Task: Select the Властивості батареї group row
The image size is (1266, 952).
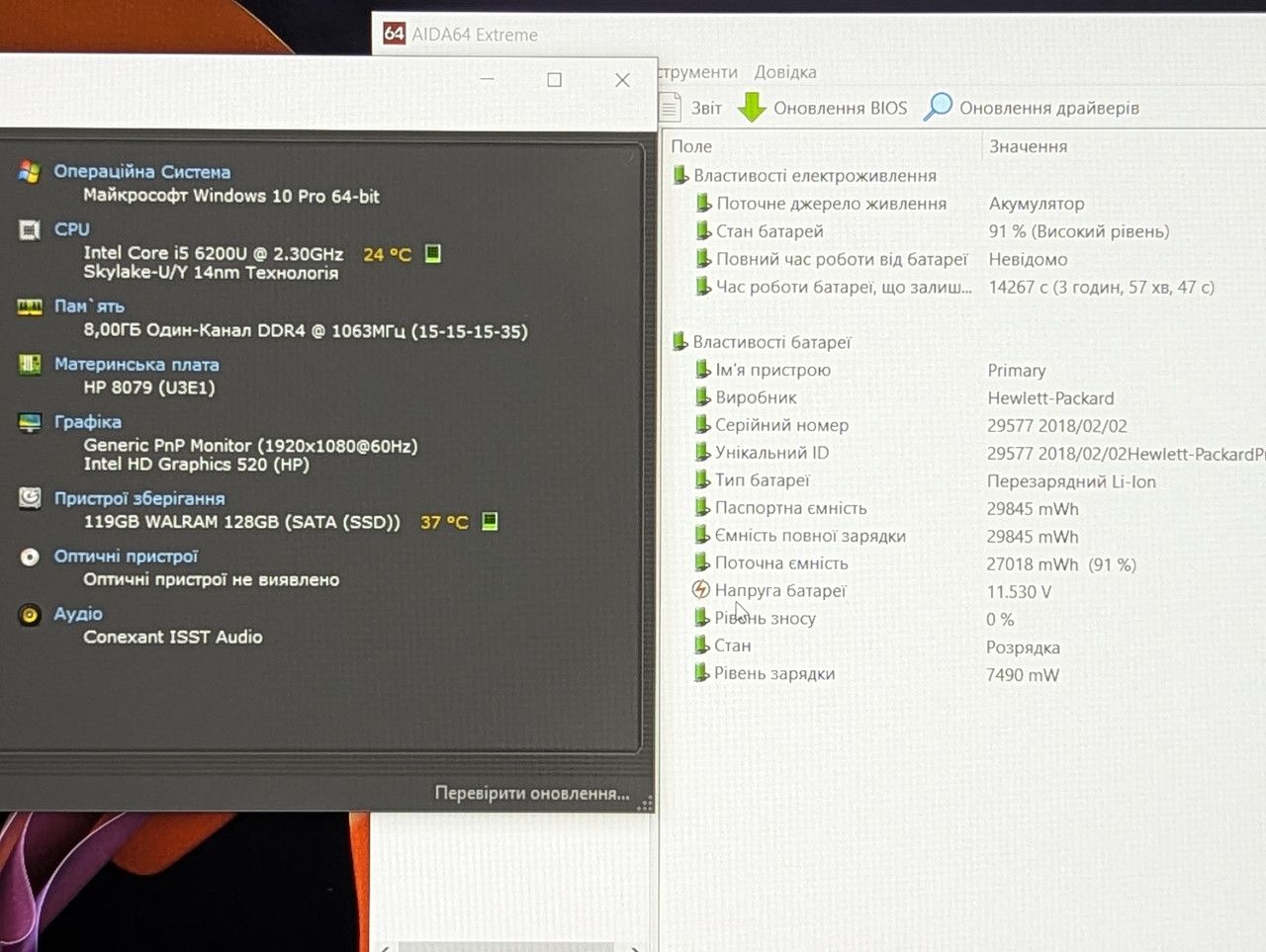Action: (x=771, y=342)
